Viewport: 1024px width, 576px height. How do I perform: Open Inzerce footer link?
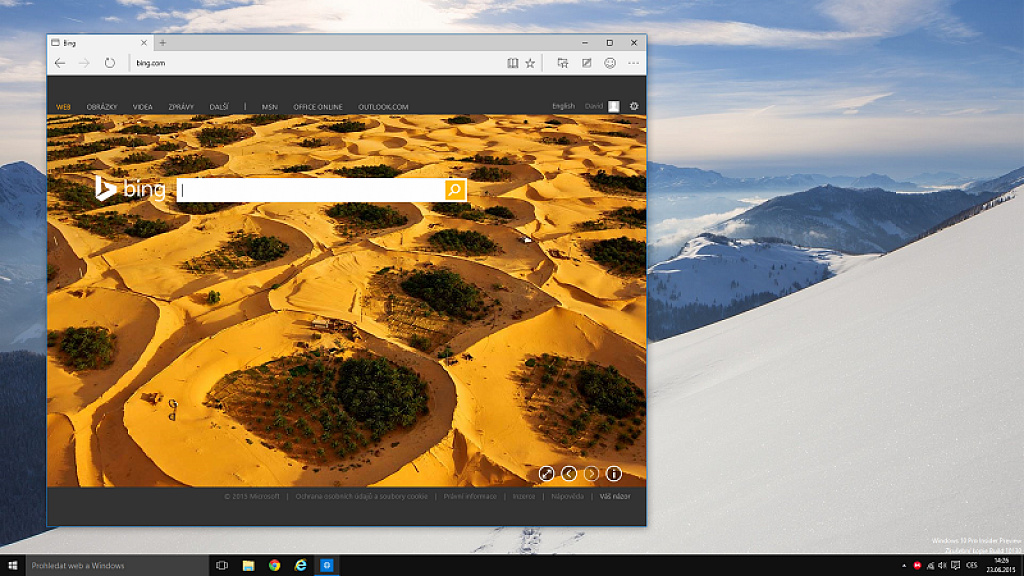tap(524, 496)
